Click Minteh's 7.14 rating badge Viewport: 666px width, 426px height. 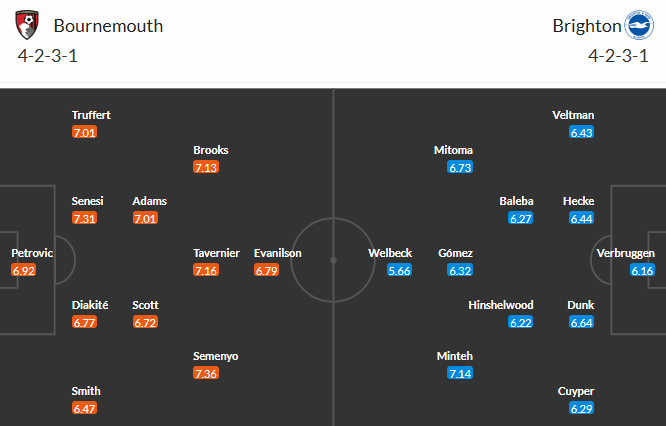pyautogui.click(x=460, y=373)
